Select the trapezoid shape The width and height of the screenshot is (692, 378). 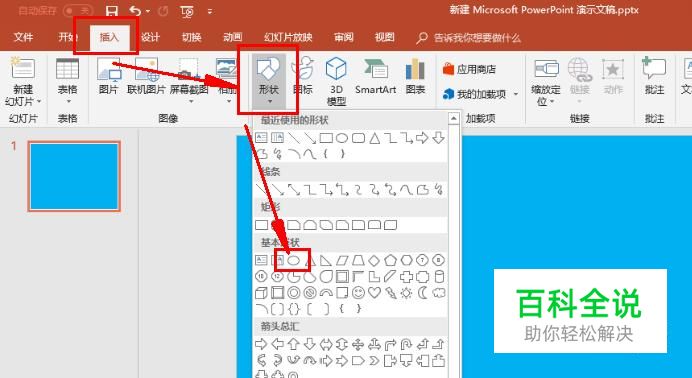357,260
